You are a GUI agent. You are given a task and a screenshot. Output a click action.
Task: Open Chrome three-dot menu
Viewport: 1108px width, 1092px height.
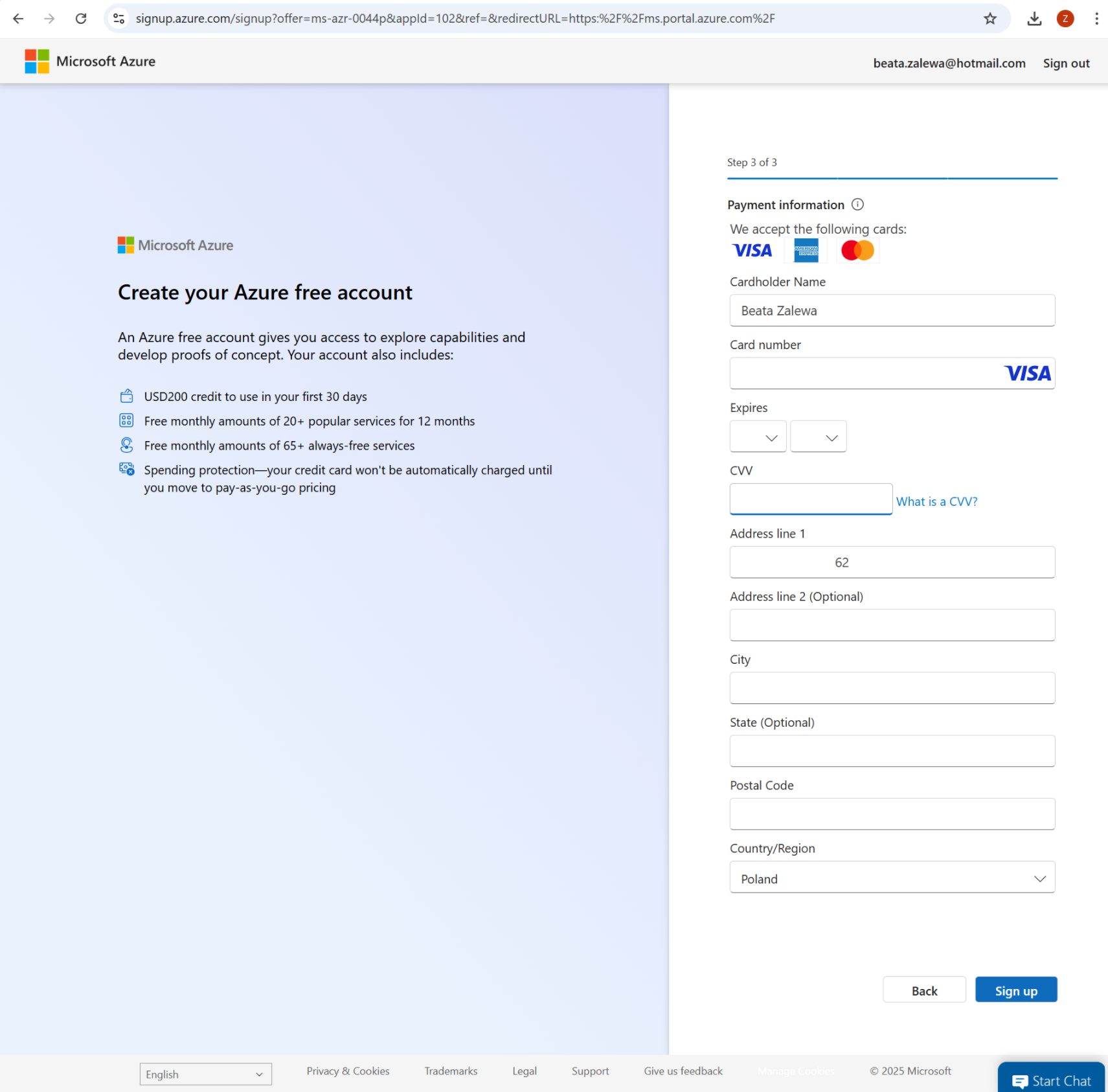pyautogui.click(x=1096, y=19)
